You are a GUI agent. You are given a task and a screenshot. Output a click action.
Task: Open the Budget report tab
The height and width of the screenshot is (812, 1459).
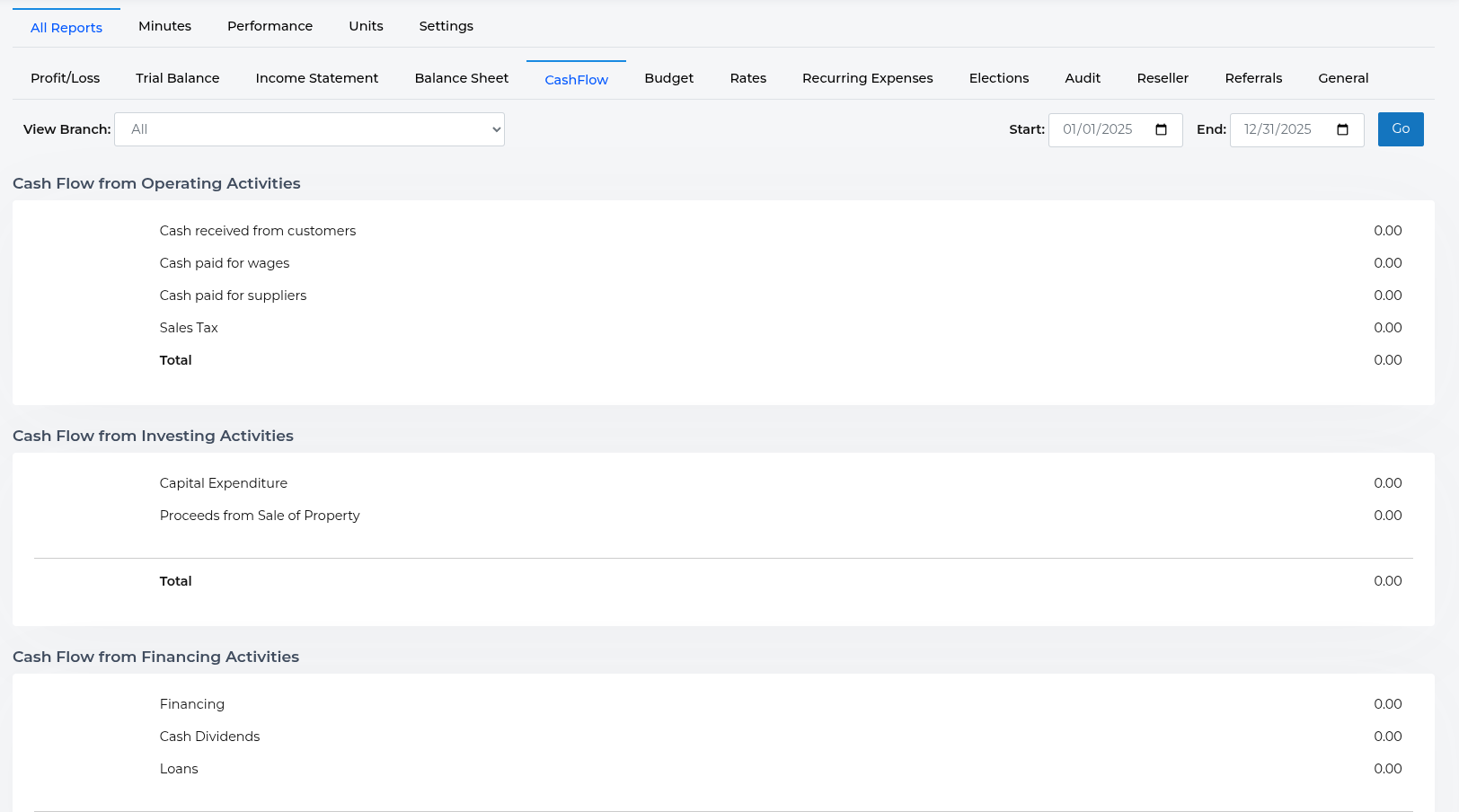click(x=668, y=78)
